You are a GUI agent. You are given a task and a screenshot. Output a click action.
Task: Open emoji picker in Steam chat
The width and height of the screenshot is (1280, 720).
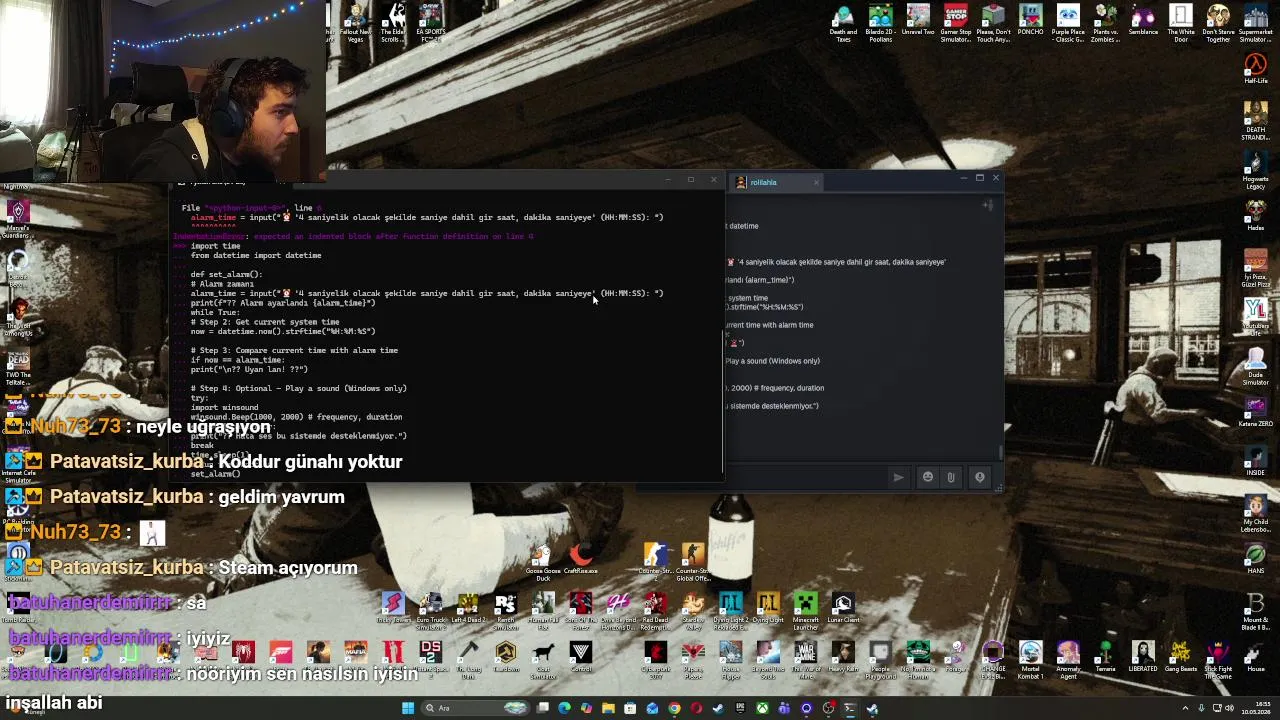click(x=928, y=477)
